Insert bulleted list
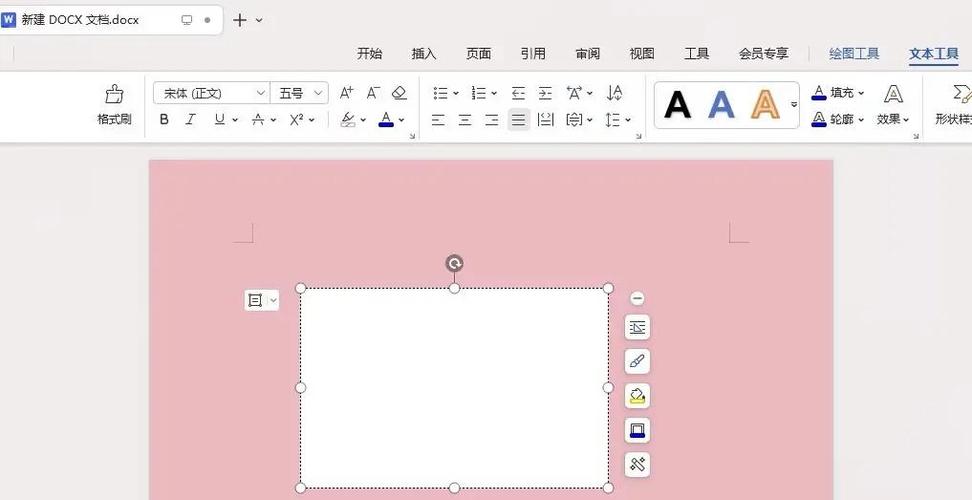 [441, 94]
